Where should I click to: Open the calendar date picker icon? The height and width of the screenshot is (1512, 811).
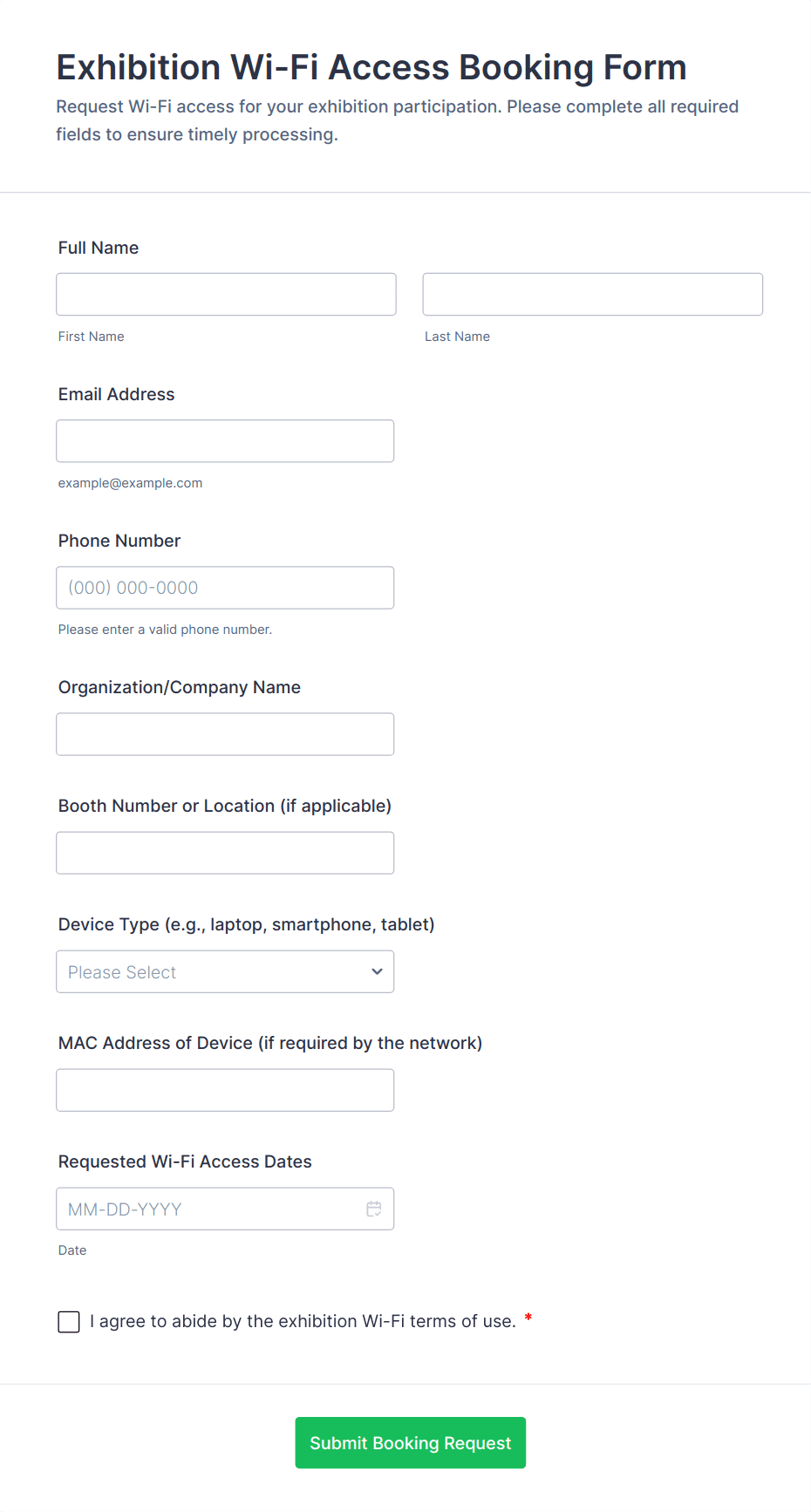[374, 1209]
